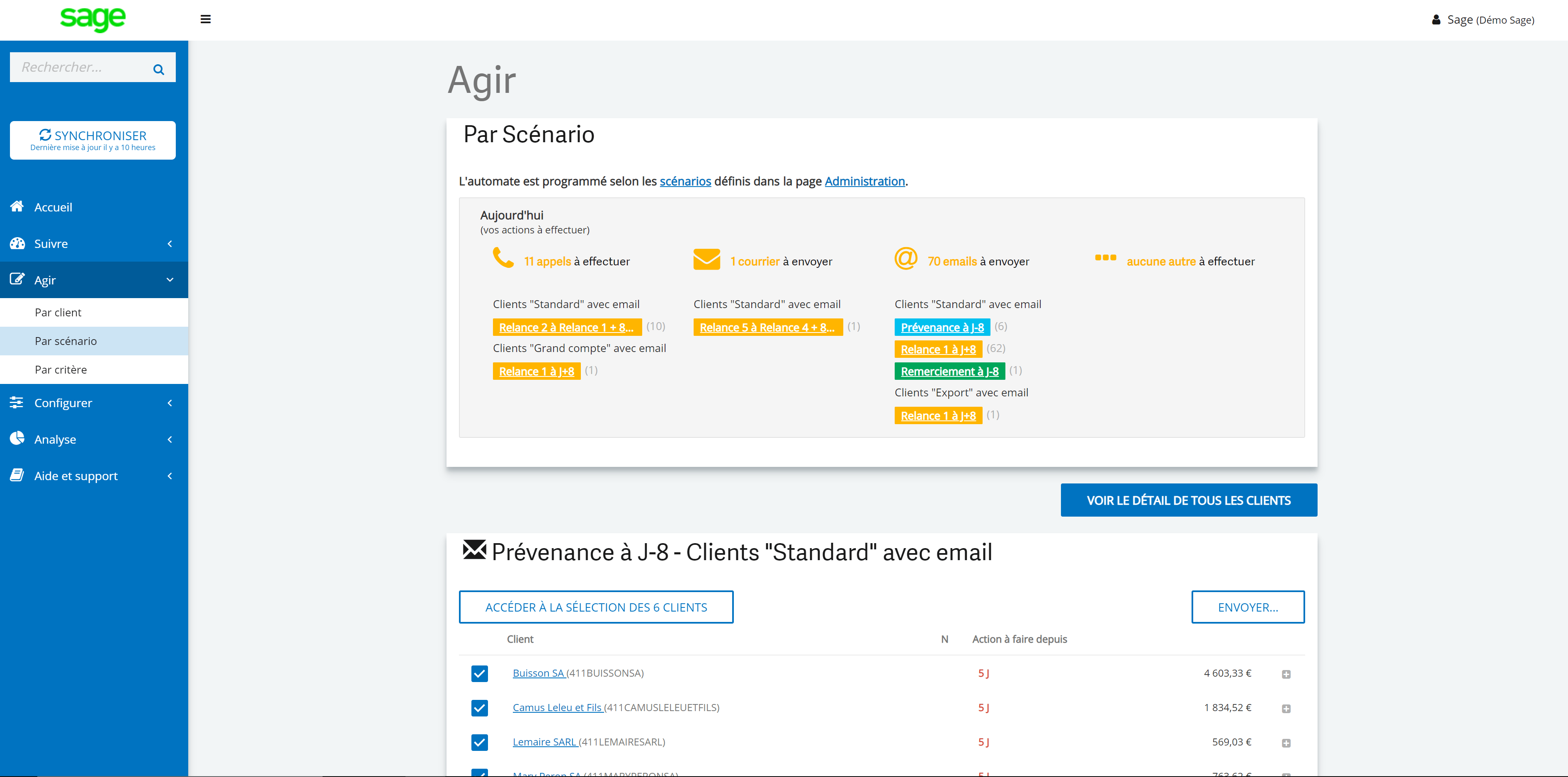Screen dimensions: 1568x777
Task: Open the Par client submenu item
Action: pyautogui.click(x=58, y=312)
